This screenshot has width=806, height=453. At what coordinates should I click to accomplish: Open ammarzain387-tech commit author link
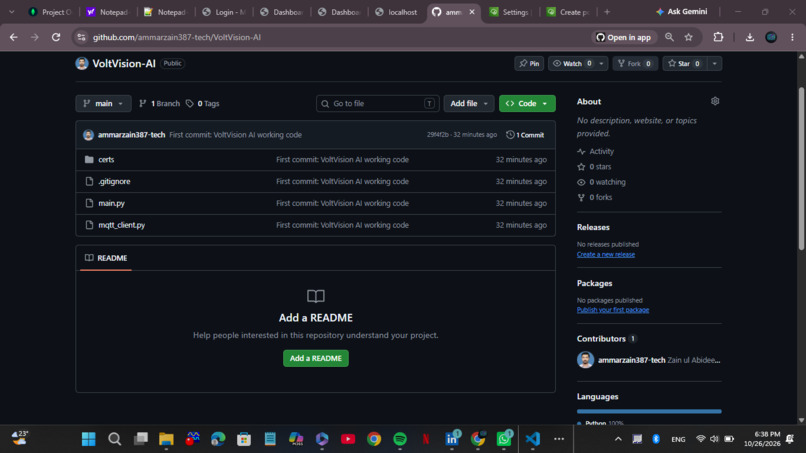click(x=131, y=135)
